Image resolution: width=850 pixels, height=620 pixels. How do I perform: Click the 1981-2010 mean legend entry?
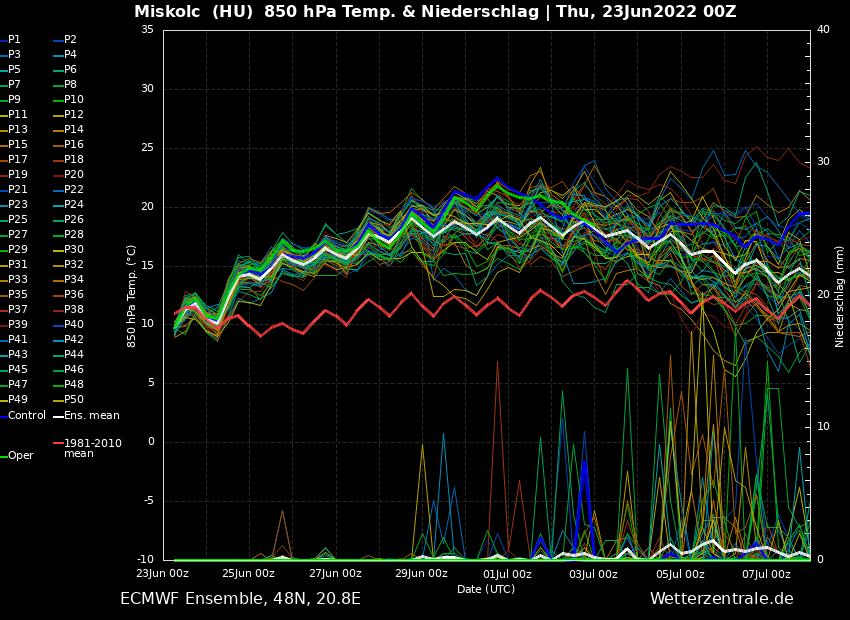click(x=92, y=448)
